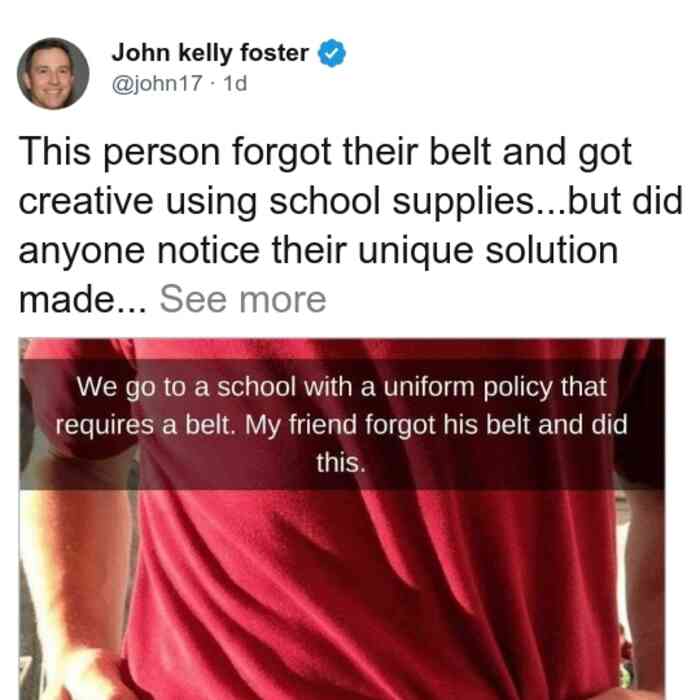Click tweet line starting 'This person forgot'
This screenshot has height=700, width=700.
(325, 152)
